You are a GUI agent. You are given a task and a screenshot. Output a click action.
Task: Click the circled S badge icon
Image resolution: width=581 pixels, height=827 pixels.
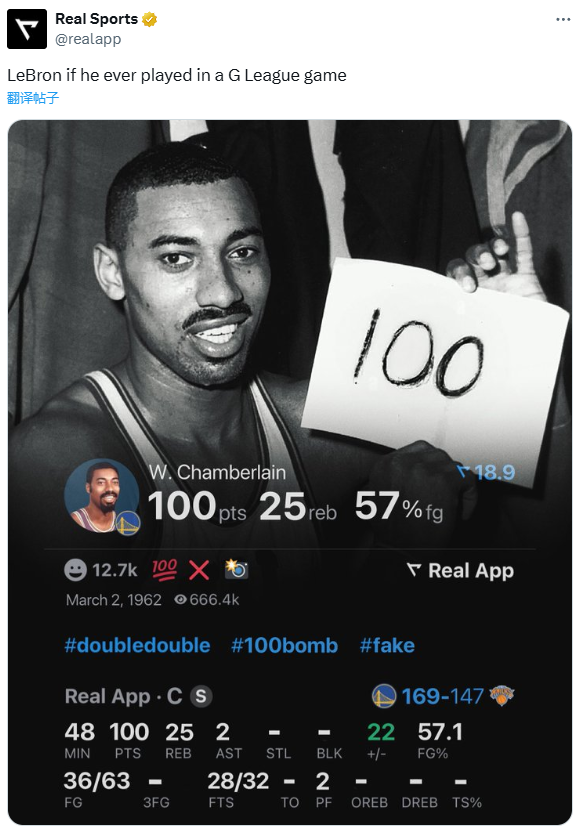coord(201,696)
